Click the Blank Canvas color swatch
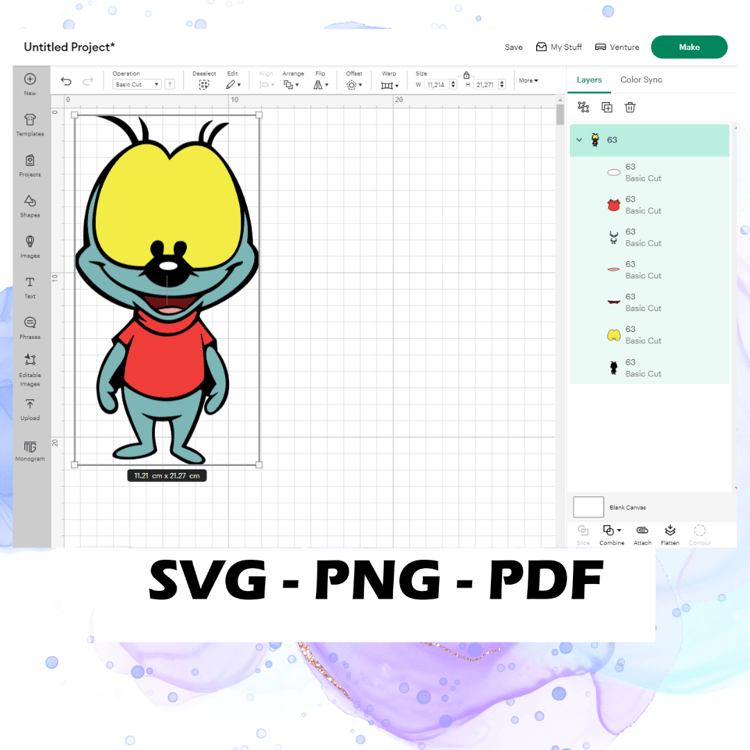The width and height of the screenshot is (750, 750). pos(588,507)
